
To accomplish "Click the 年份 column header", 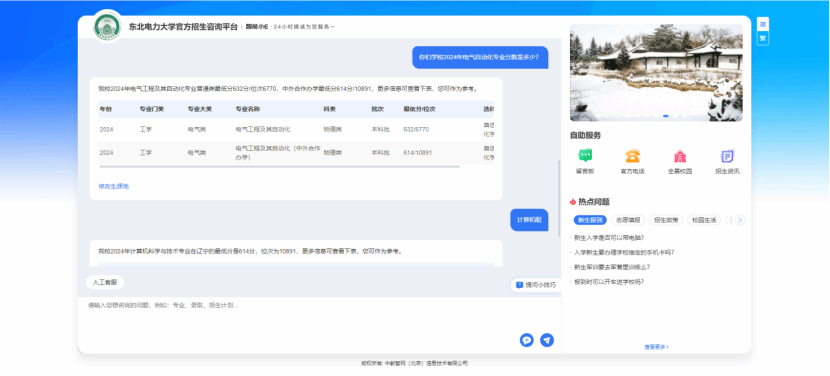I will (x=105, y=109).
